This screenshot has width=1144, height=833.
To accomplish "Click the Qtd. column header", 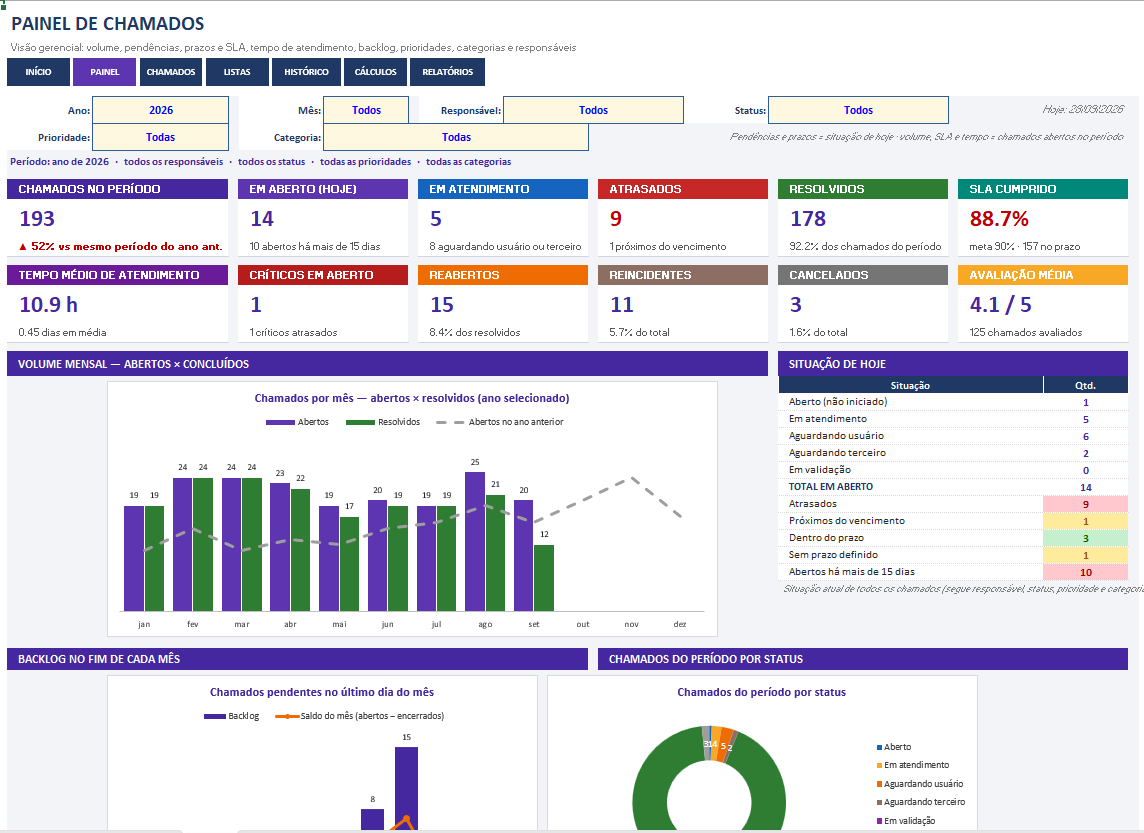I will [1086, 385].
